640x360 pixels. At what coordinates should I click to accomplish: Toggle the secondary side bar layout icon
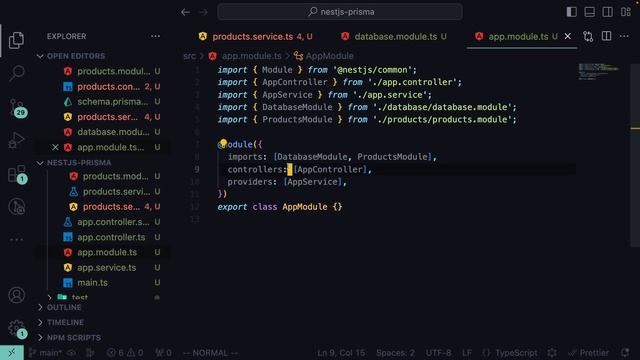tap(607, 12)
